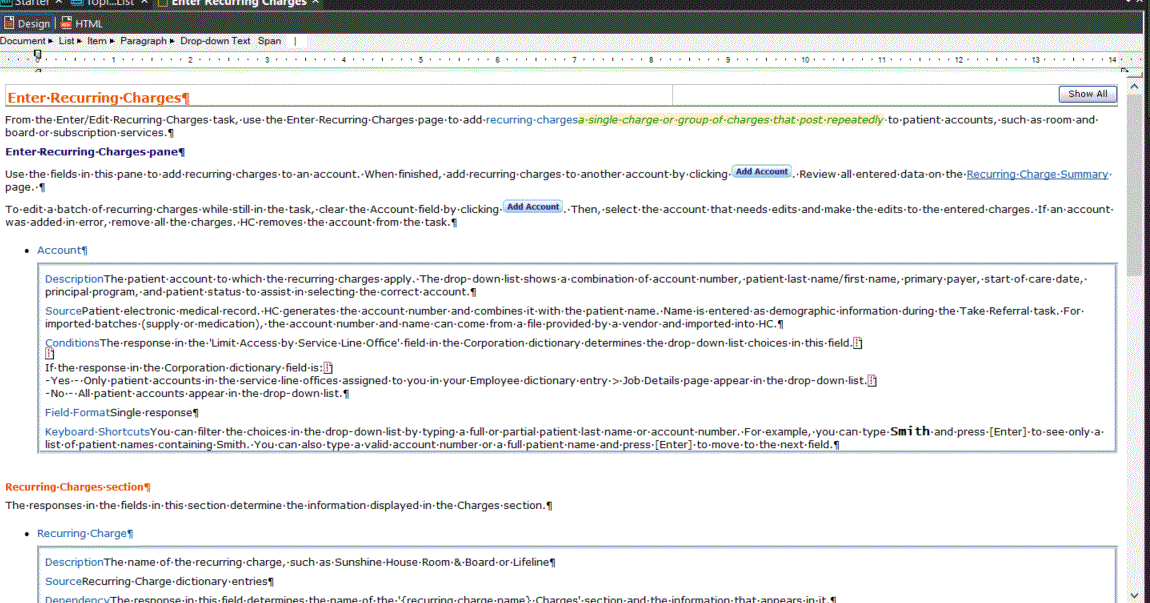The image size is (1150, 603).
Task: Collapse the Account drop-down text
Action: point(59,250)
